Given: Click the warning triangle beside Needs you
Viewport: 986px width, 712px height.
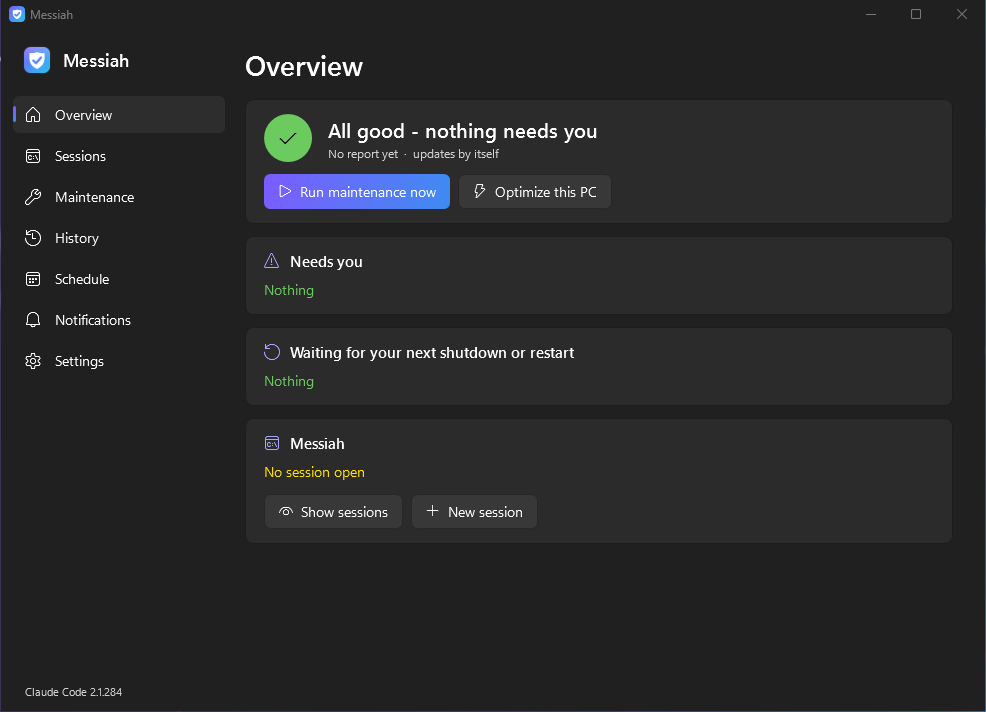Looking at the screenshot, I should pyautogui.click(x=272, y=261).
